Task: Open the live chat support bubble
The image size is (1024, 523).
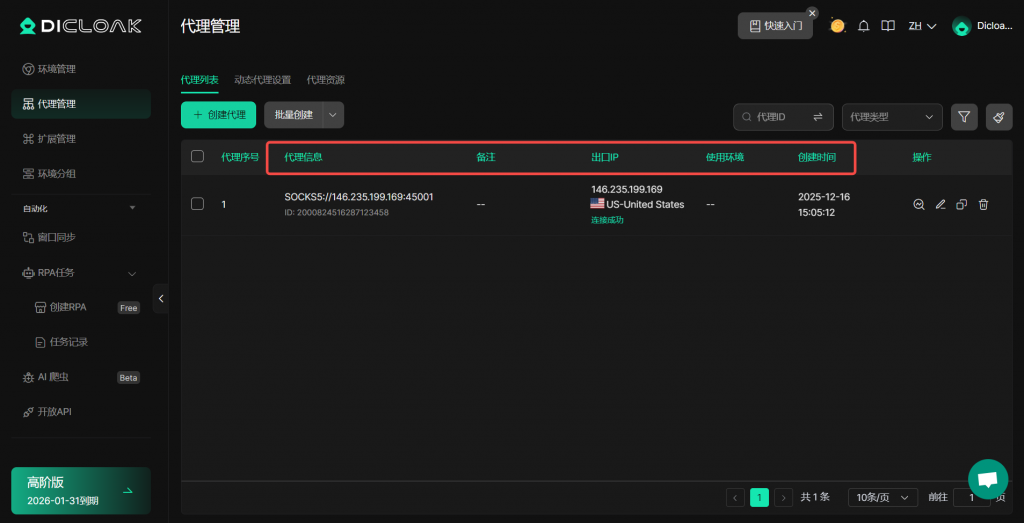Action: pyautogui.click(x=987, y=479)
